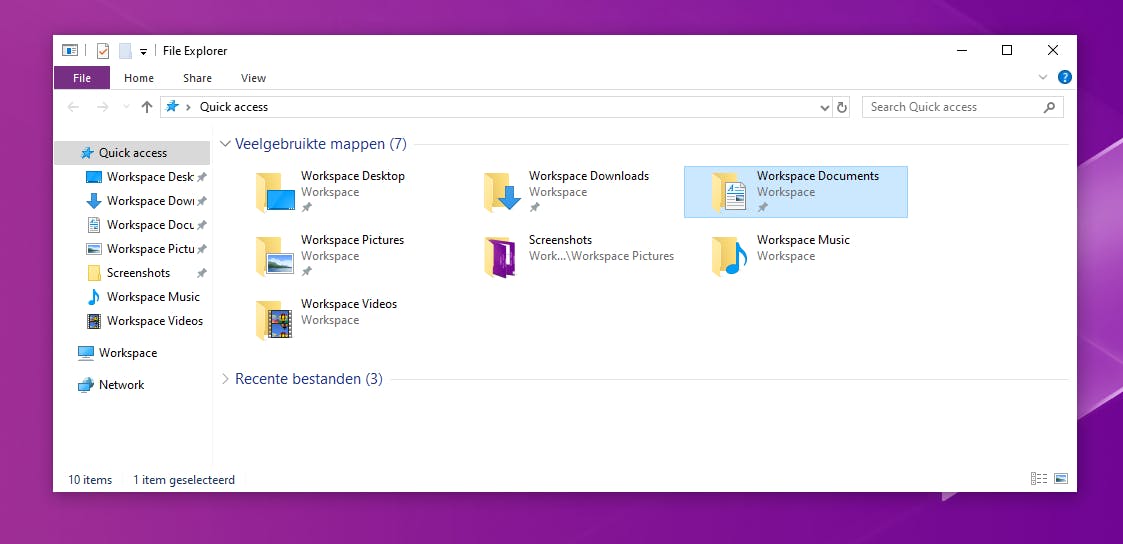Click the search magnifier icon

pyautogui.click(x=1049, y=107)
